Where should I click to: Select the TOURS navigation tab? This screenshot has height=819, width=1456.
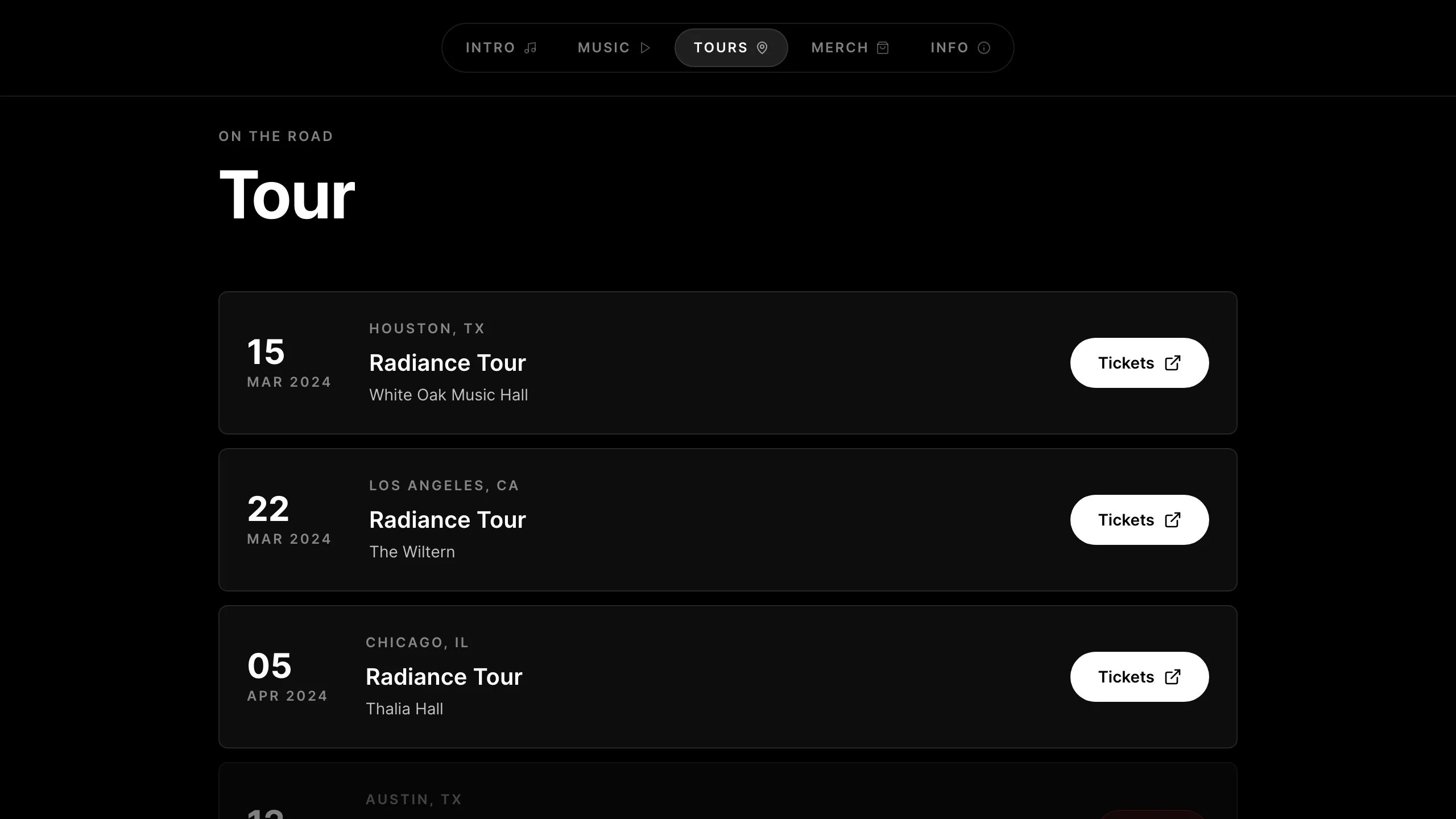(721, 48)
